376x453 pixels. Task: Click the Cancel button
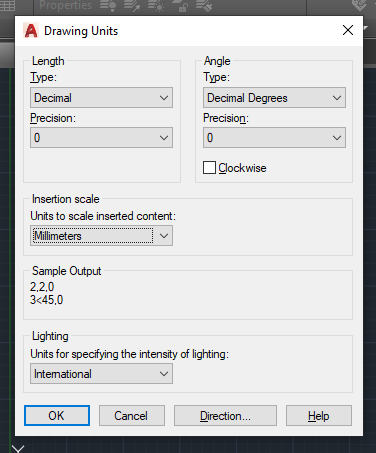[132, 416]
